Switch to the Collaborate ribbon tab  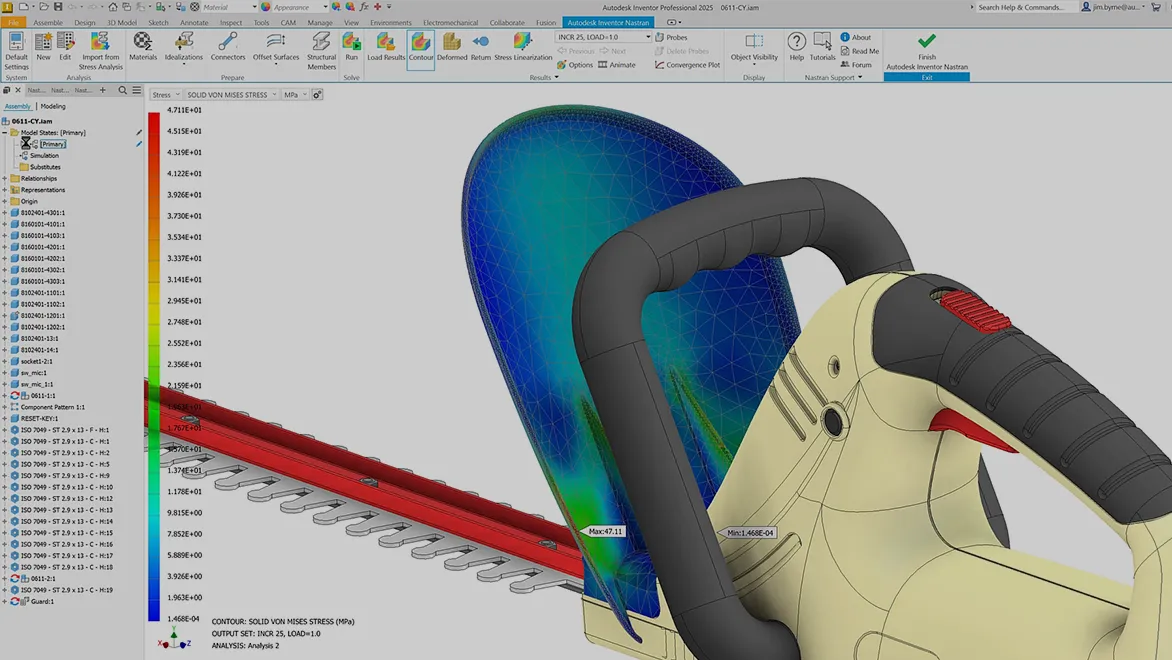[507, 22]
